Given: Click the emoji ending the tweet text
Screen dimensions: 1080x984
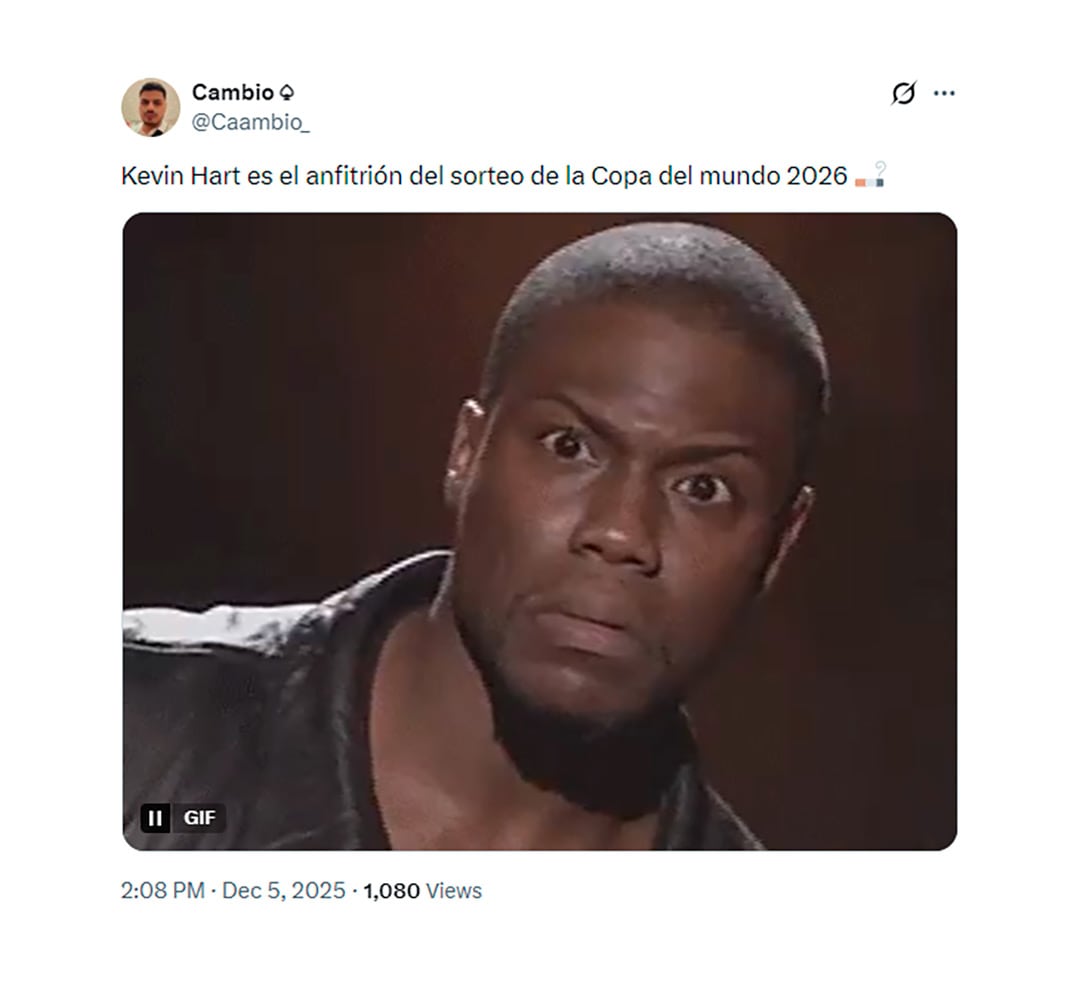Looking at the screenshot, I should (870, 175).
